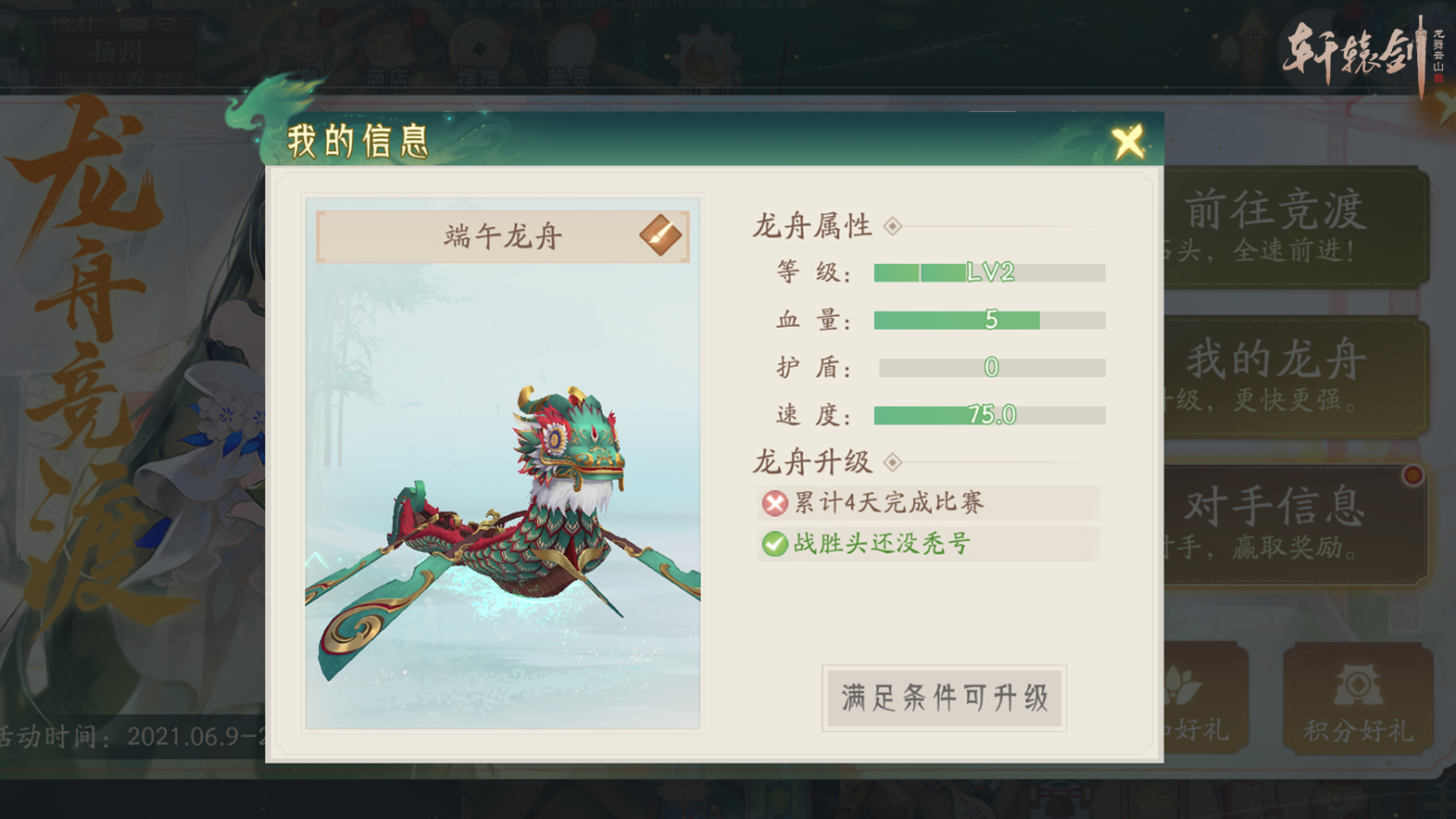Click the 速度 speed bar showing 75.0
1456x819 pixels.
[989, 415]
